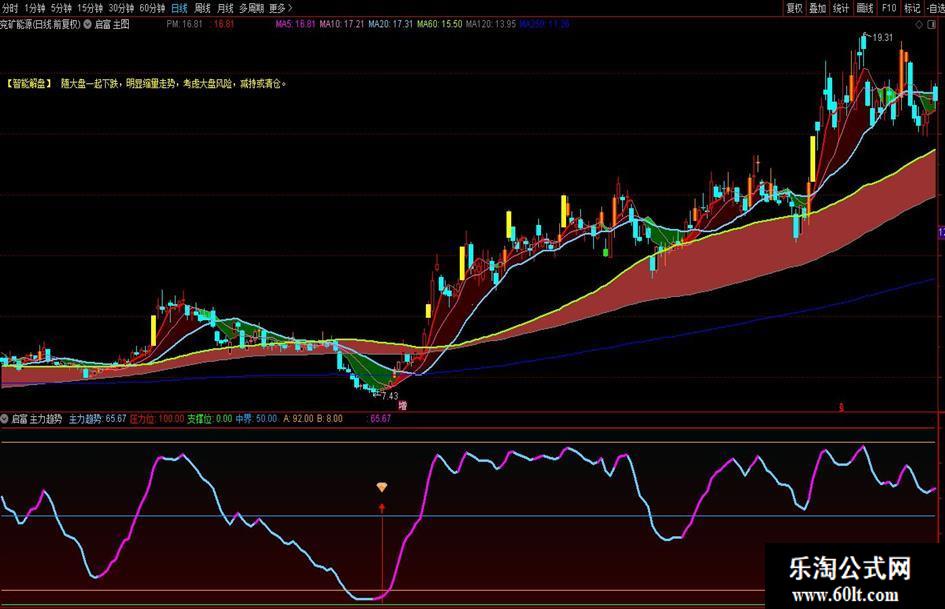This screenshot has height=609, width=945.
Task: Click the 启富 主图 indicator name
Action: pyautogui.click(x=112, y=24)
